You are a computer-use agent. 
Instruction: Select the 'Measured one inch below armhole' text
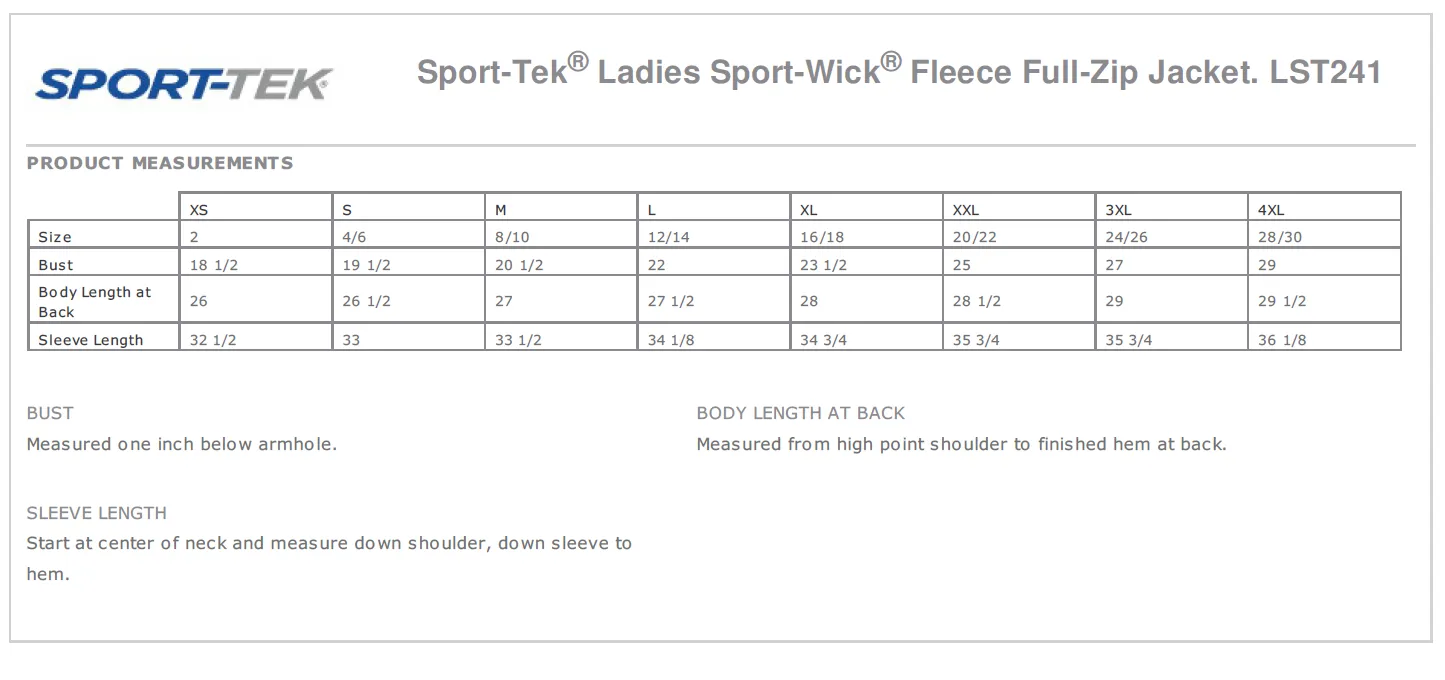(182, 444)
